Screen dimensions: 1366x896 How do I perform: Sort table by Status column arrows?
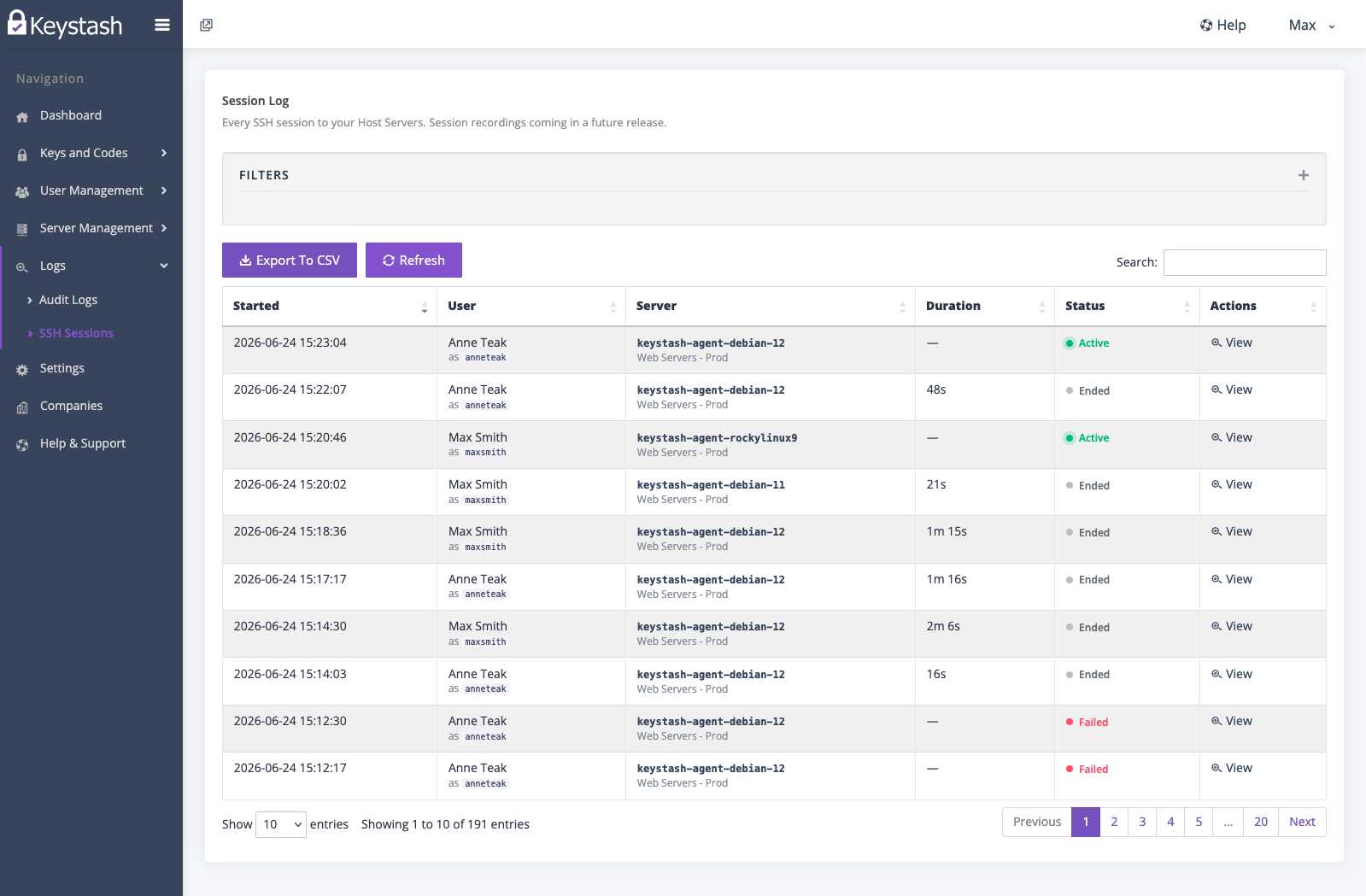pyautogui.click(x=1187, y=307)
